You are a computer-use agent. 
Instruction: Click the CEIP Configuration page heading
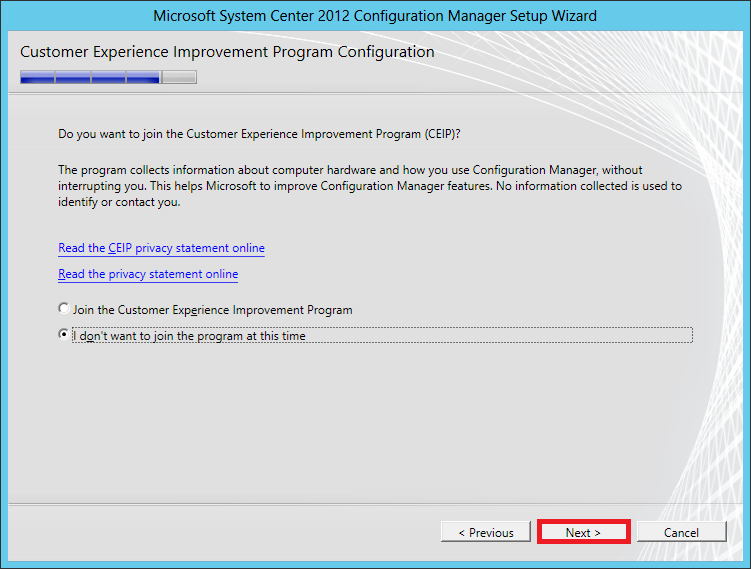point(227,52)
